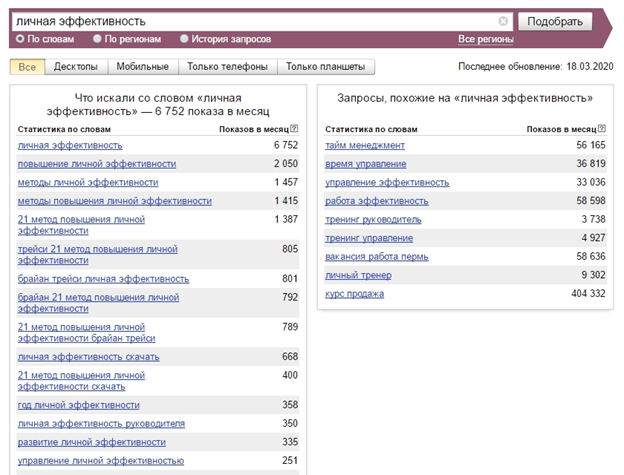The height and width of the screenshot is (475, 624).
Task: Switch to the 'Мобильные' tab
Action: coord(143,67)
